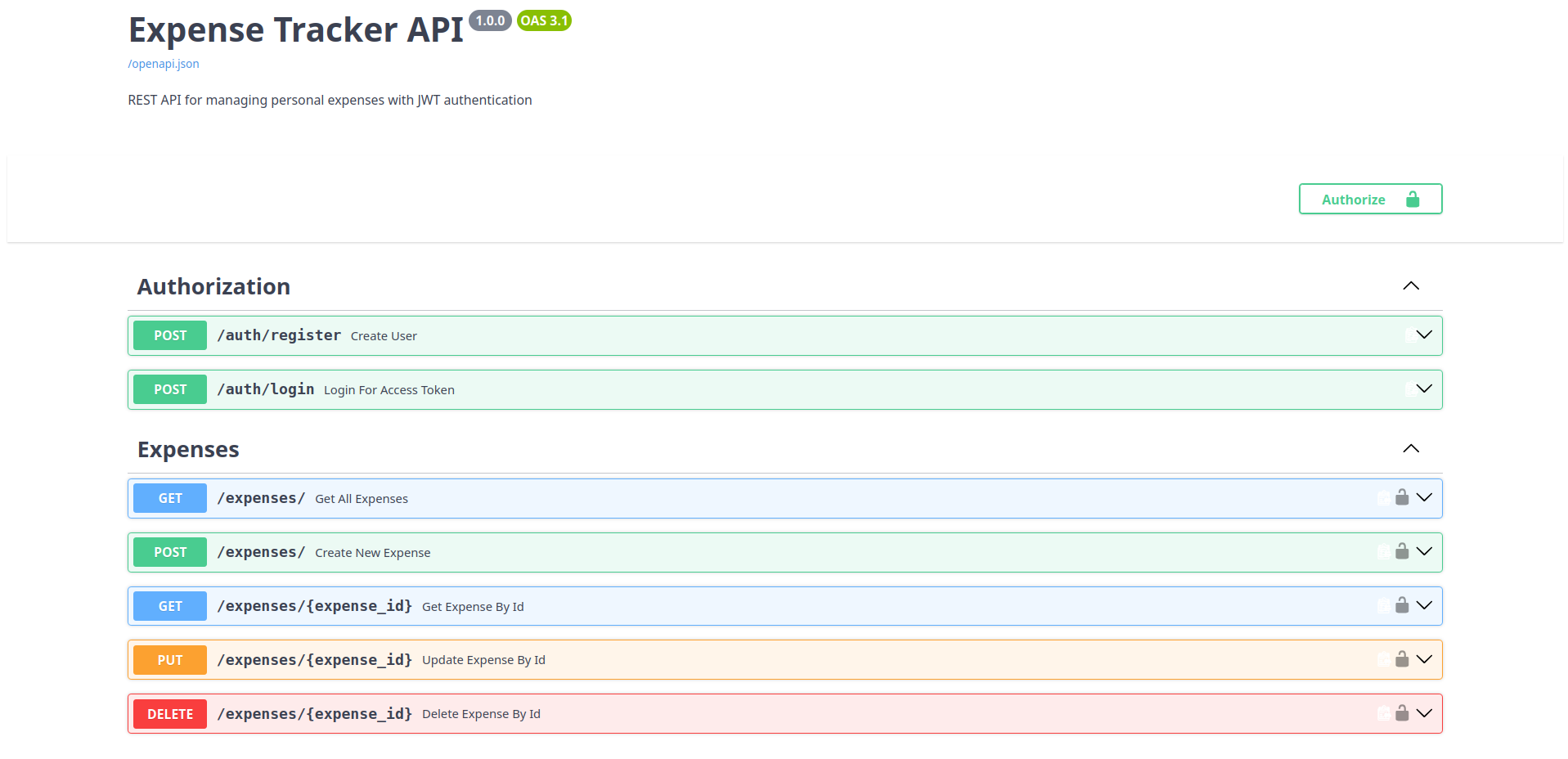Click the POST badge for /auth/login

click(170, 389)
